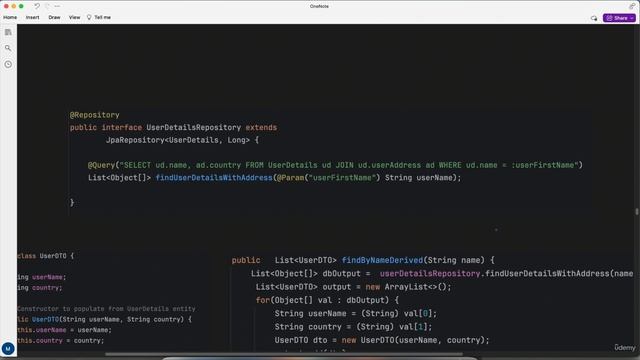
Task: Click JpaRepository<UserDetails, Long> line
Action: tap(182, 140)
